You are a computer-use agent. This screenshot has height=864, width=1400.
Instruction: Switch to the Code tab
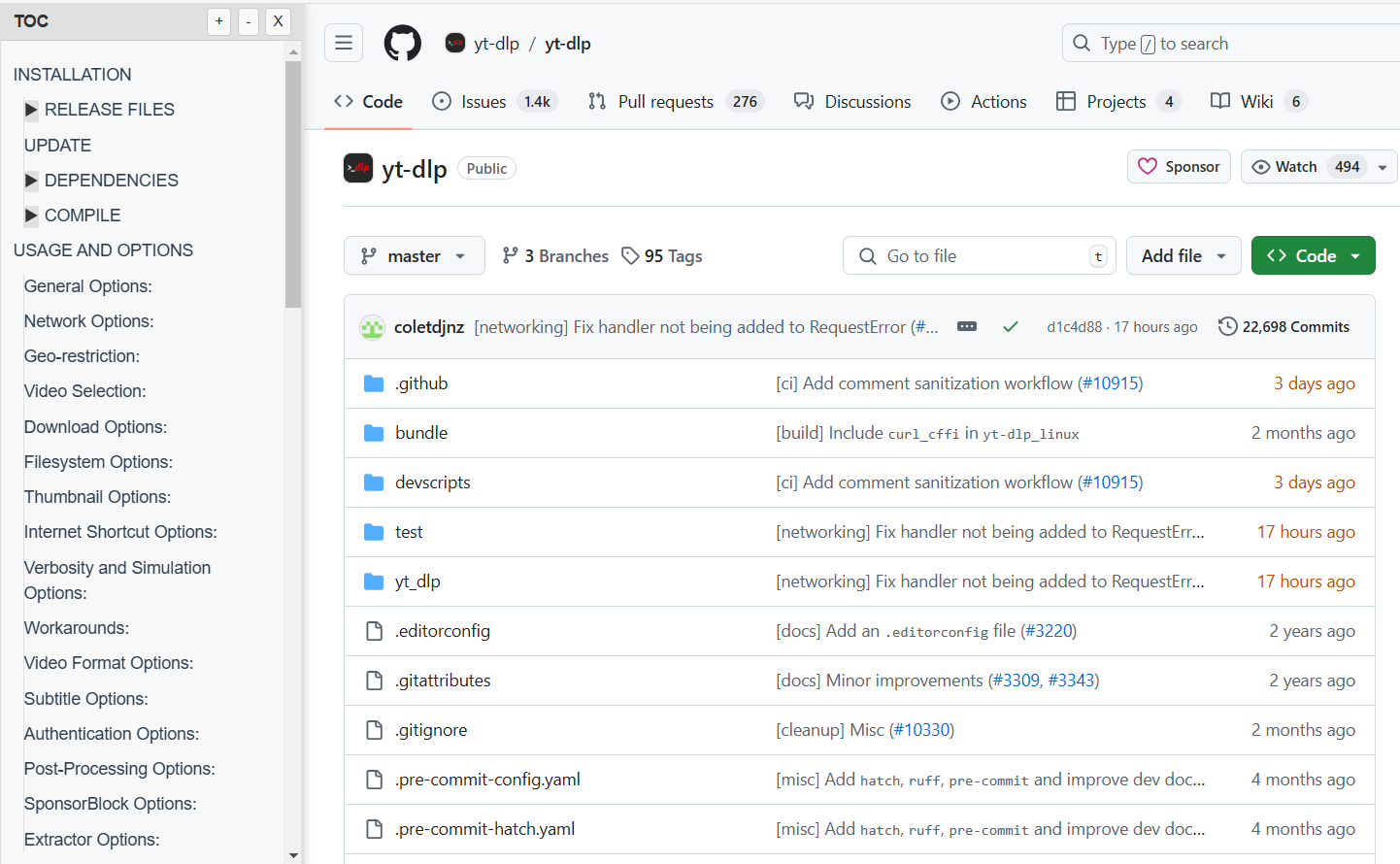pyautogui.click(x=368, y=102)
